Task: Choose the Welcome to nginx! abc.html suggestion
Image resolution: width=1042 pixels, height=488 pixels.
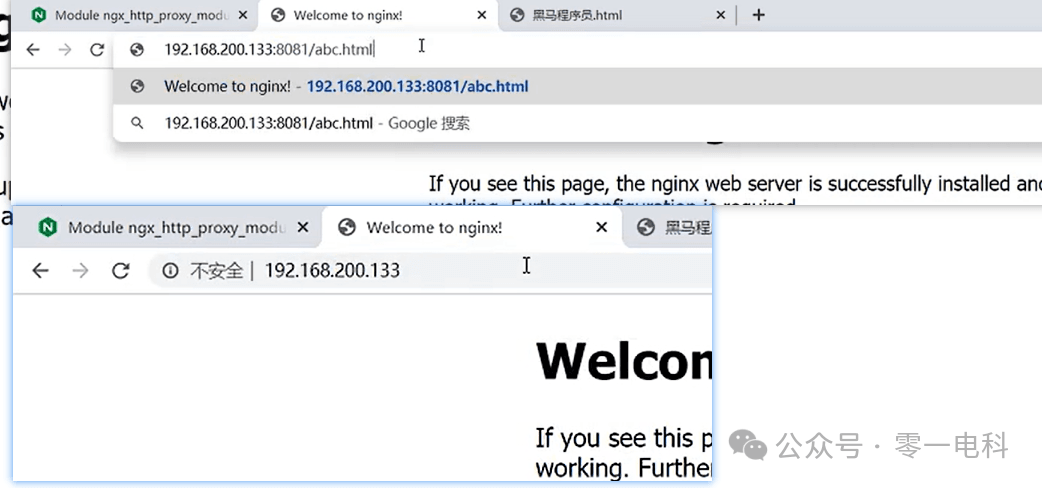Action: coord(577,86)
